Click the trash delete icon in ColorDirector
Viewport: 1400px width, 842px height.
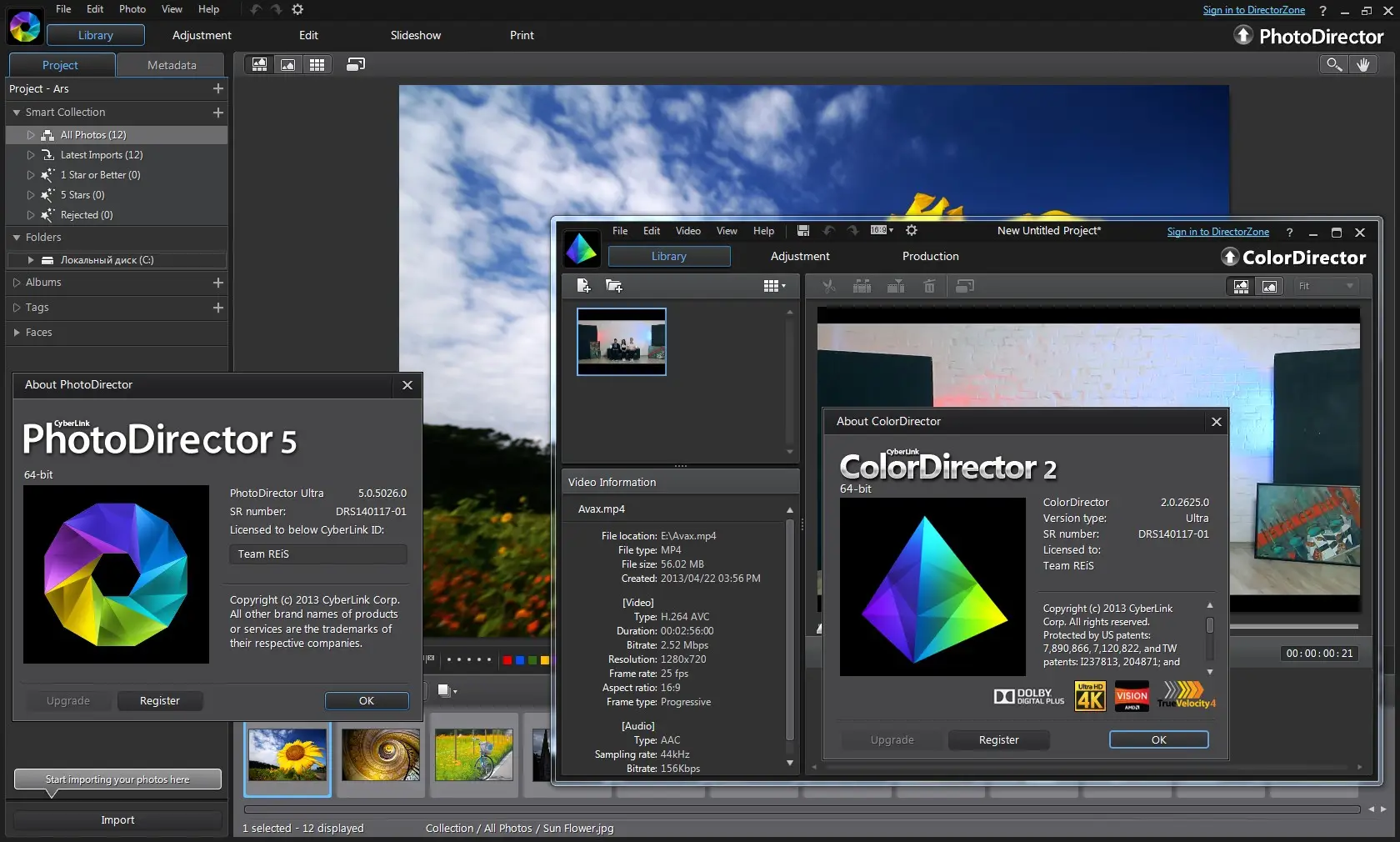[929, 286]
